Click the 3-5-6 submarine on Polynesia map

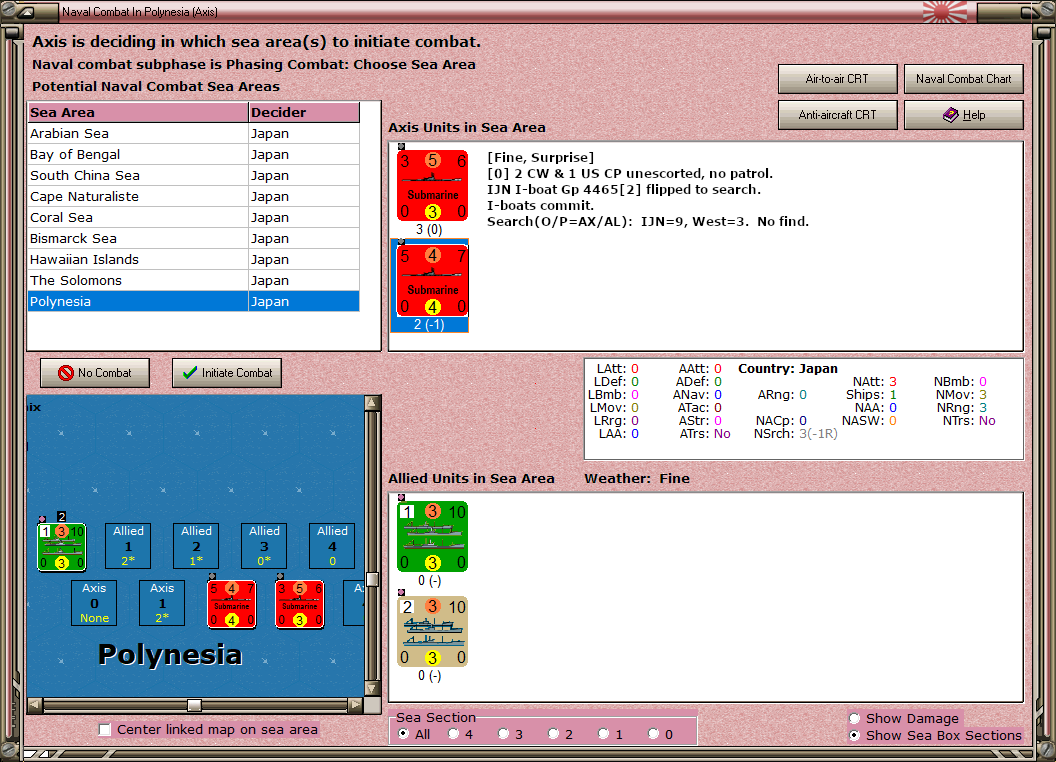[x=300, y=604]
